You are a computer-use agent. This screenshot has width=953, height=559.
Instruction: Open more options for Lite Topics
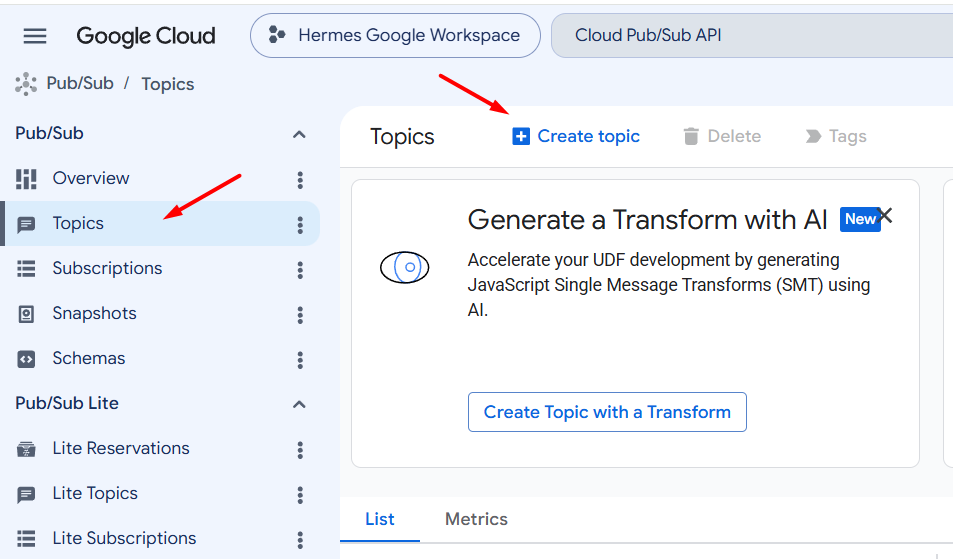tap(300, 495)
